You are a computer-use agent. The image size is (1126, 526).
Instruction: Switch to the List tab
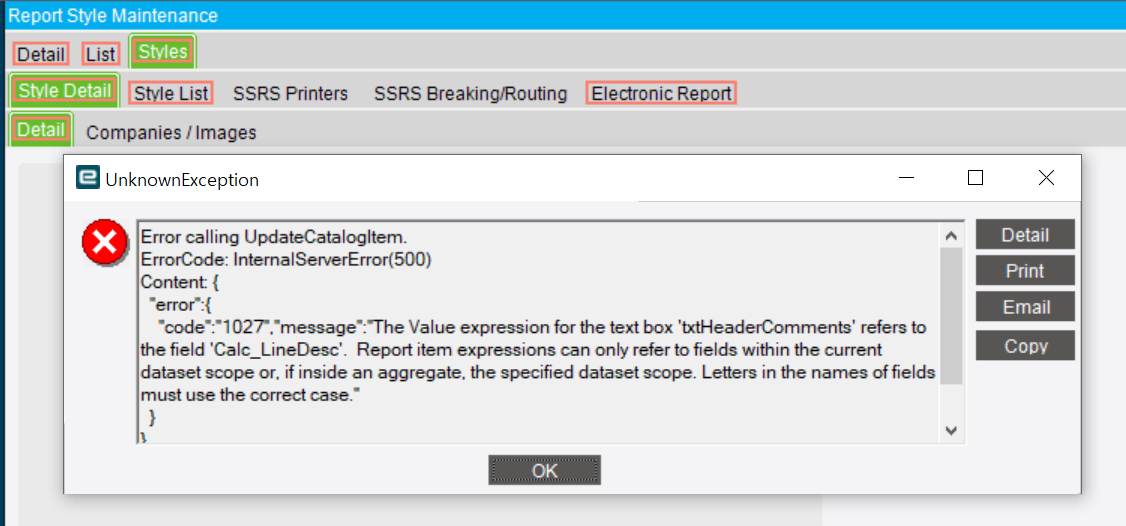click(x=101, y=54)
